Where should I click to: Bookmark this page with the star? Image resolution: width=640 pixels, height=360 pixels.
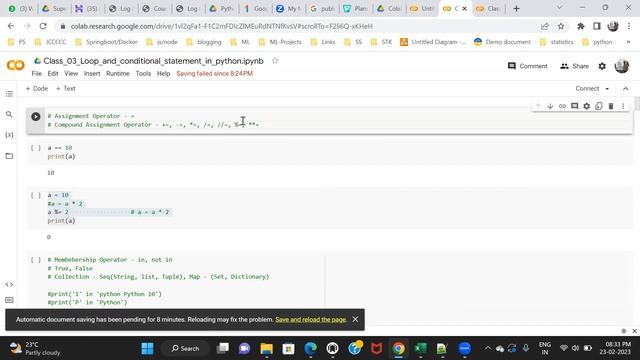tap(561, 26)
